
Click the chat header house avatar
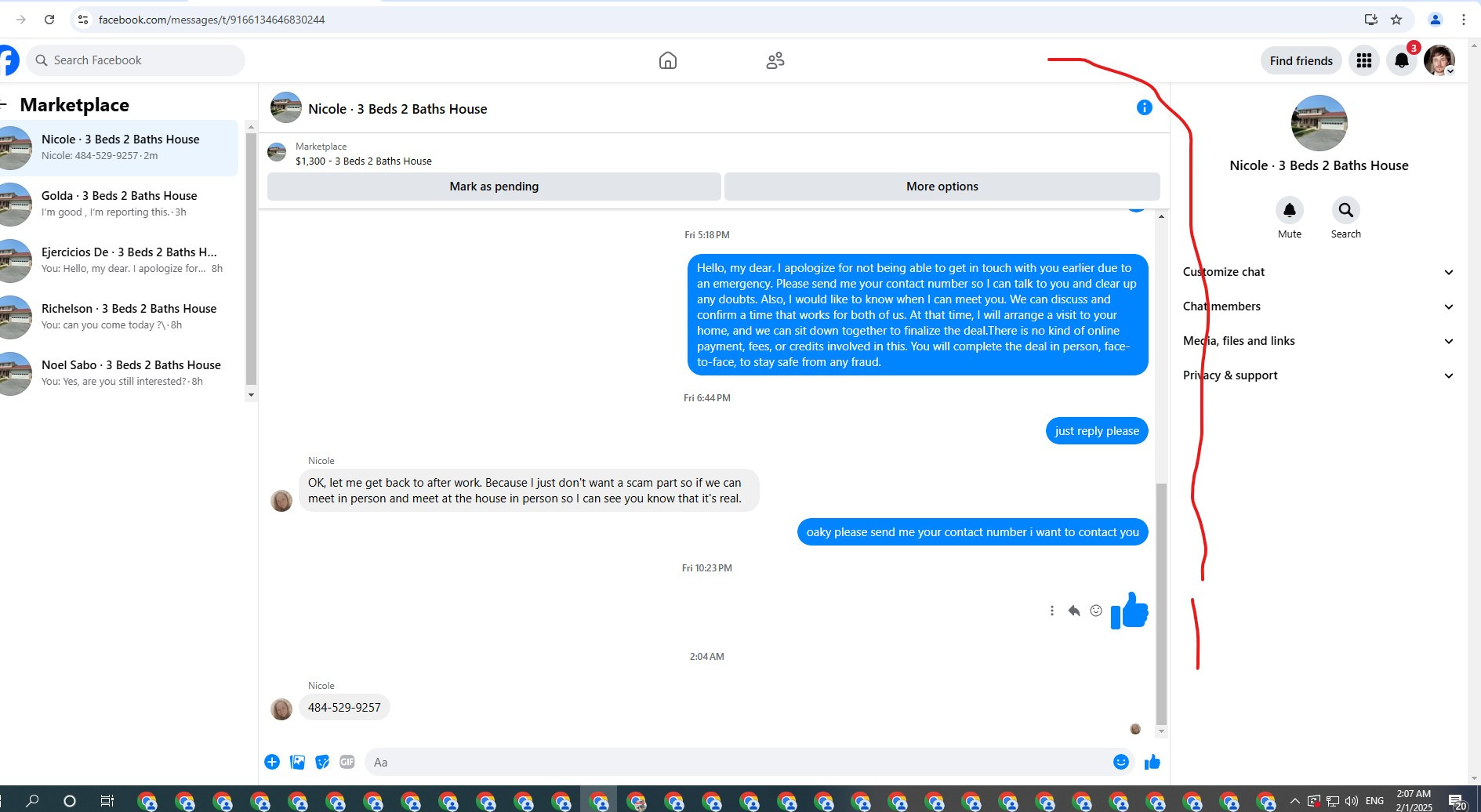(286, 108)
